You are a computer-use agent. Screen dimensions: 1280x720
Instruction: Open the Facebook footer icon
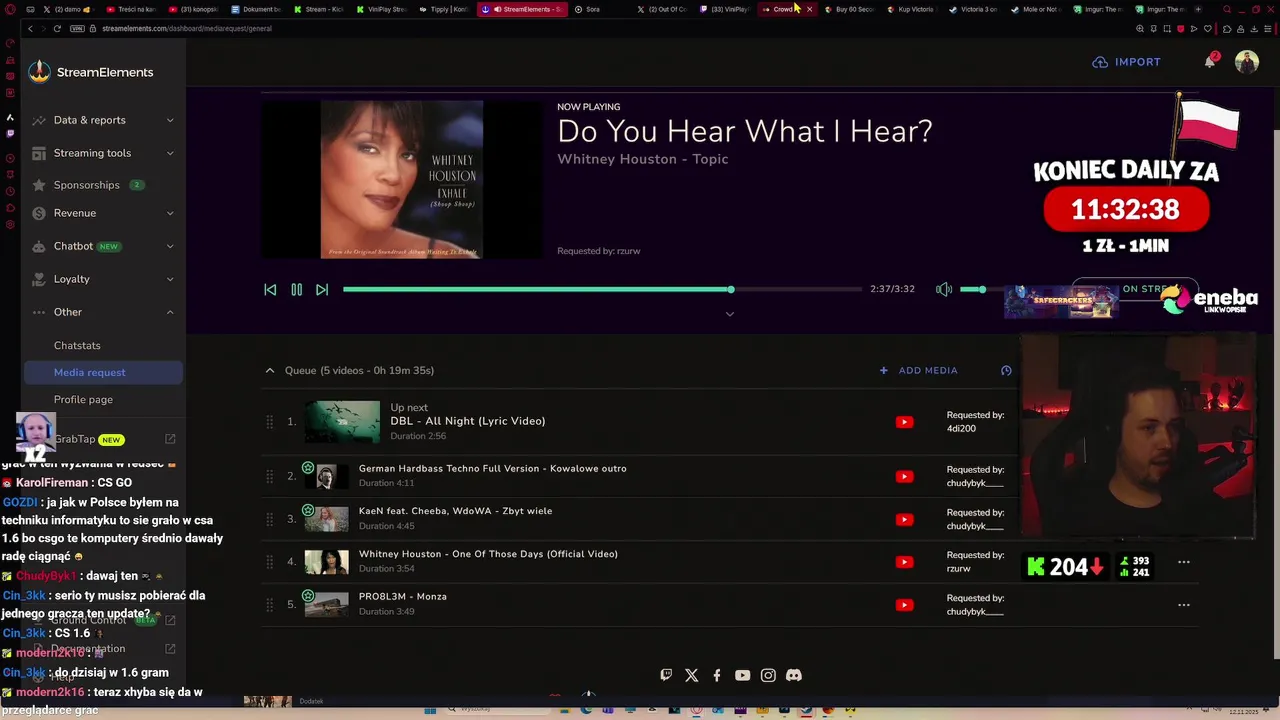coord(717,675)
